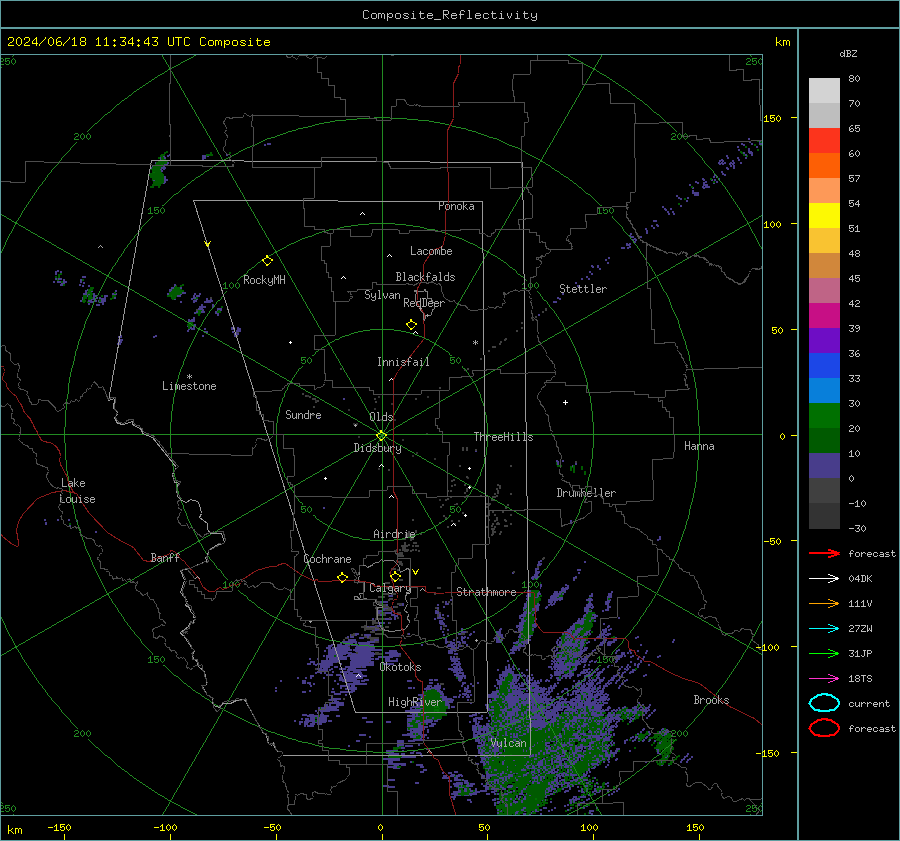Pick the blue 36–33 dBZ swatch
The height and width of the screenshot is (841, 900).
[824, 365]
